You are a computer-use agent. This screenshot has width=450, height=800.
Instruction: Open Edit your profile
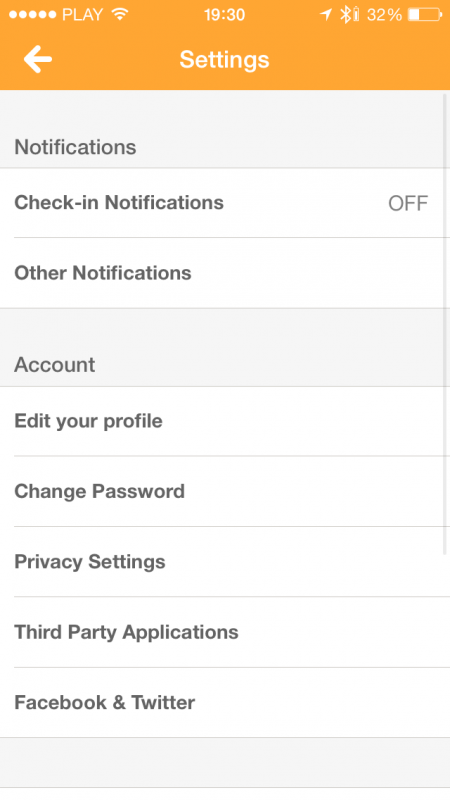225,421
